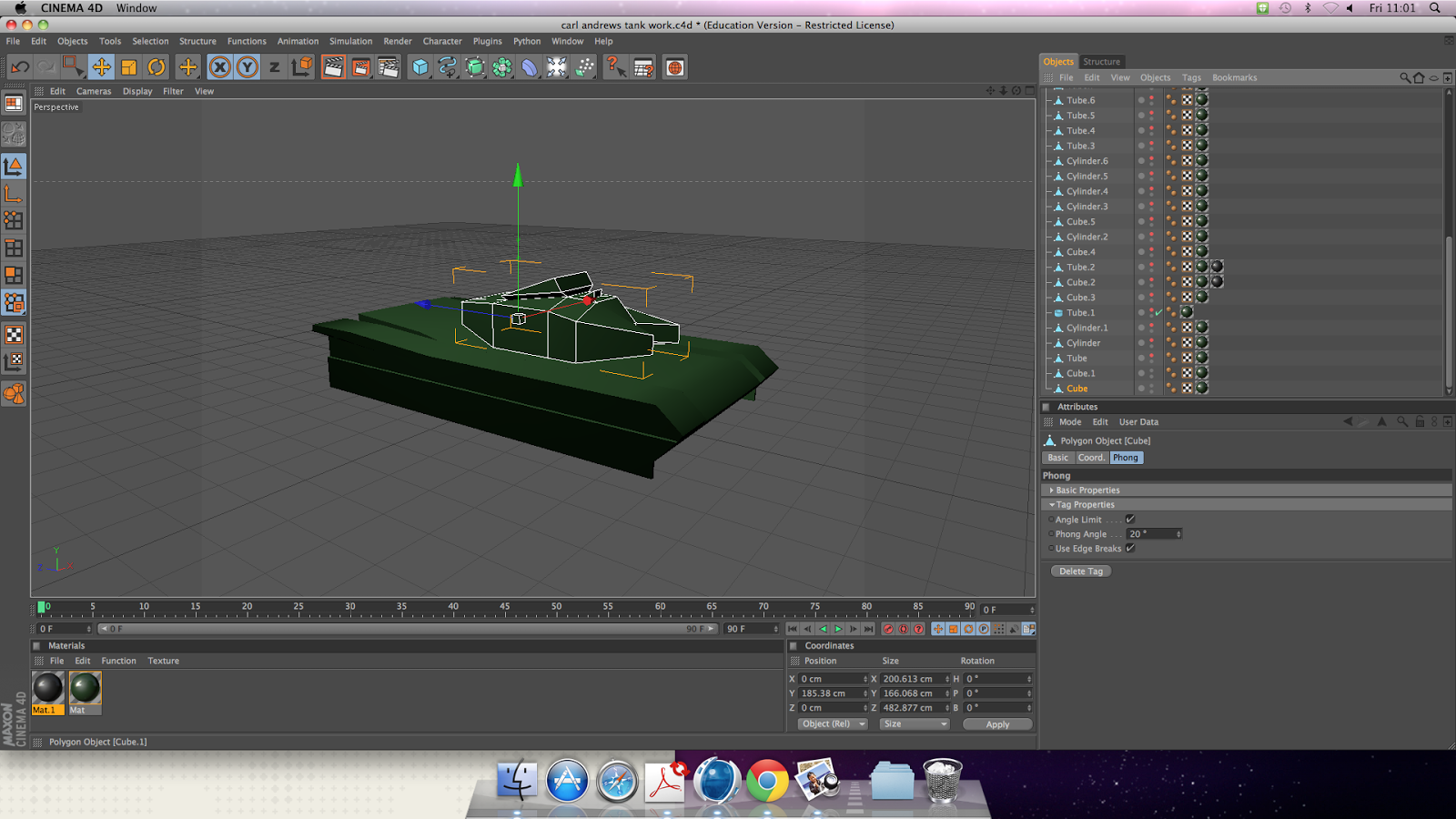Open the Size dropdown in Coordinates panel

(914, 723)
